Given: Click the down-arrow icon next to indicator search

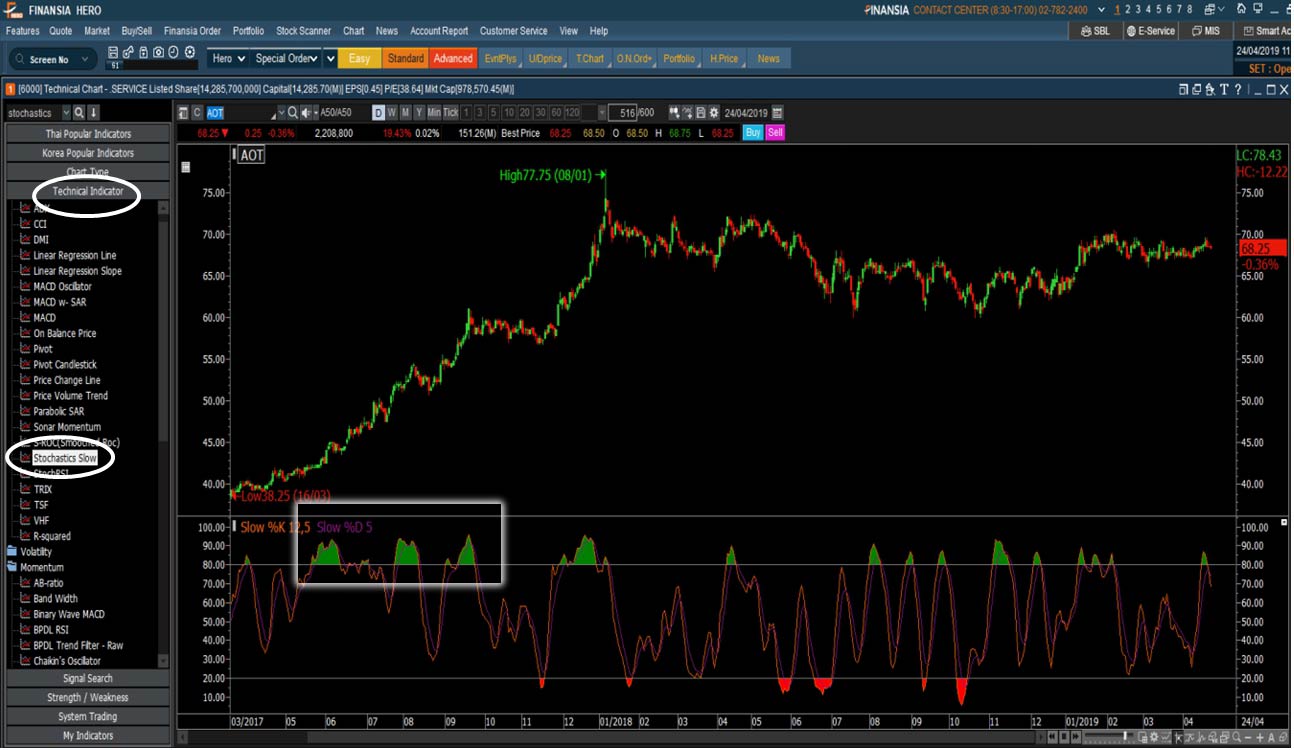Looking at the screenshot, I should 93,113.
